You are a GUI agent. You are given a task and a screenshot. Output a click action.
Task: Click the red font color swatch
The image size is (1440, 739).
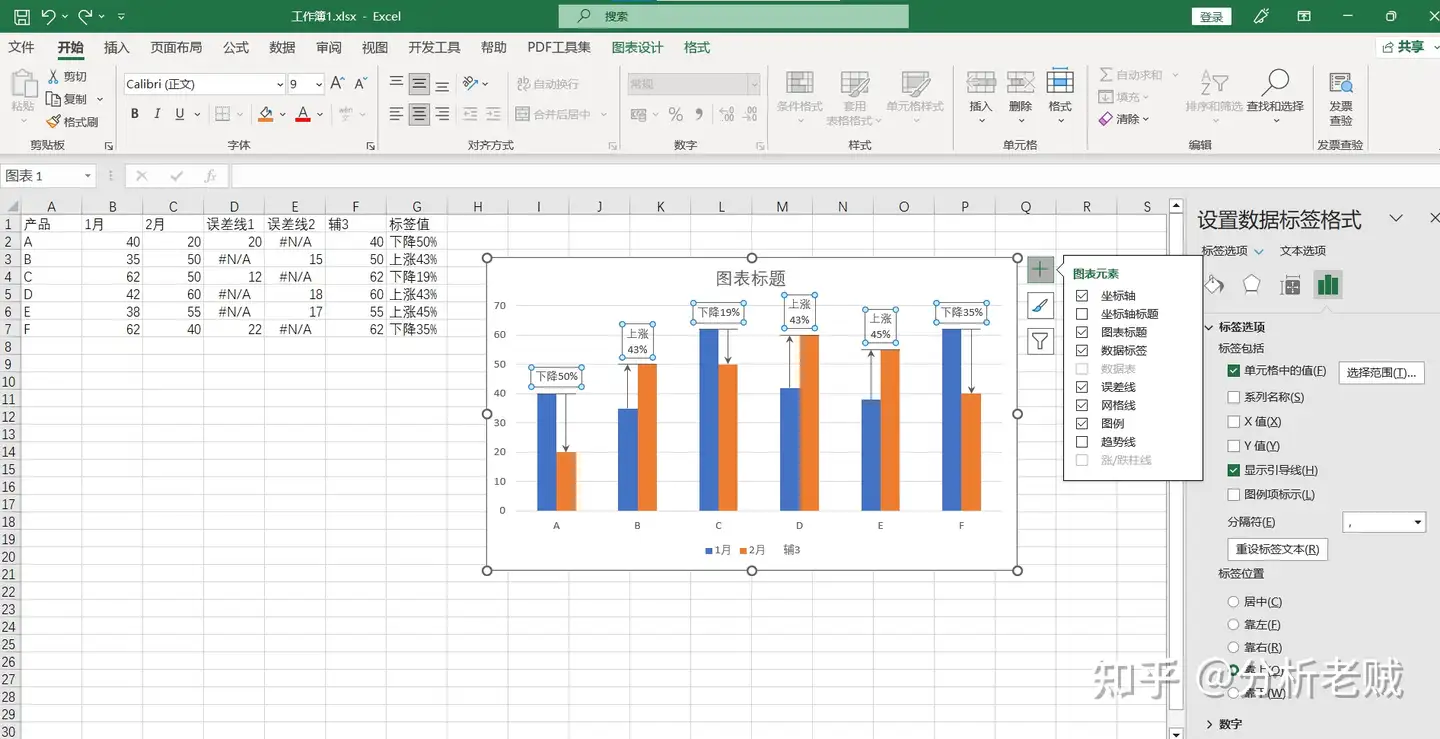pos(303,114)
